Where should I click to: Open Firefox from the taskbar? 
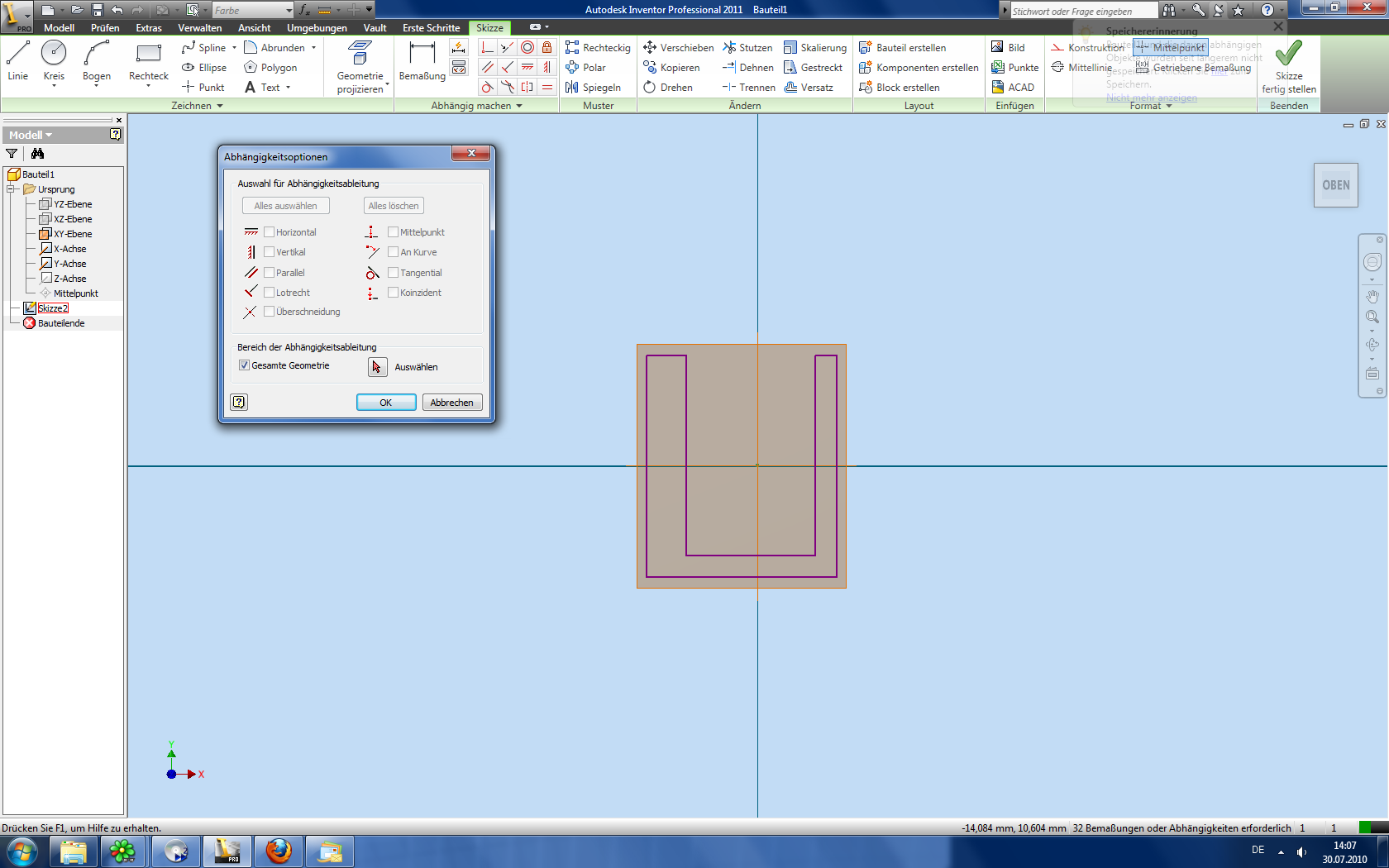tap(279, 851)
